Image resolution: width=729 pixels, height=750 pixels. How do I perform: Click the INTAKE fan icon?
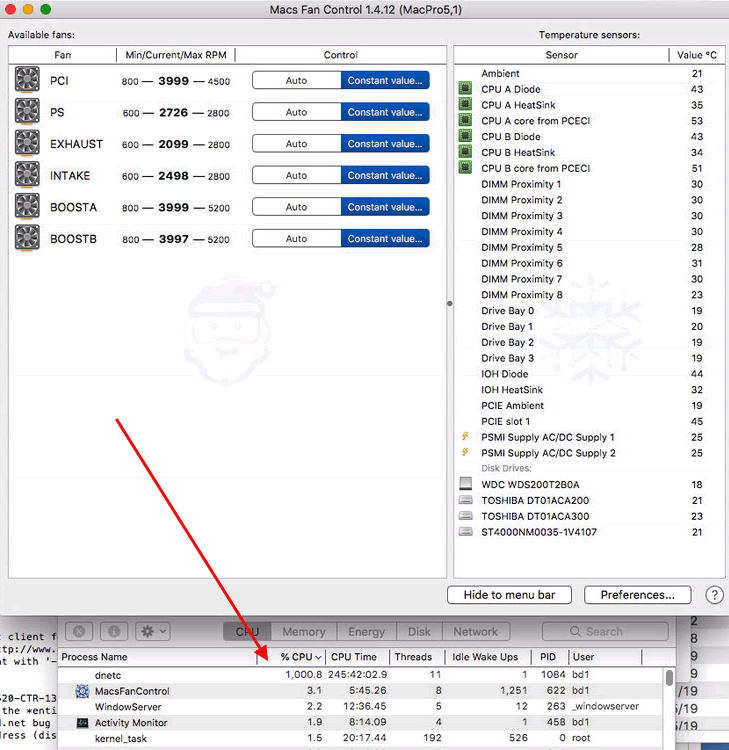click(x=27, y=175)
